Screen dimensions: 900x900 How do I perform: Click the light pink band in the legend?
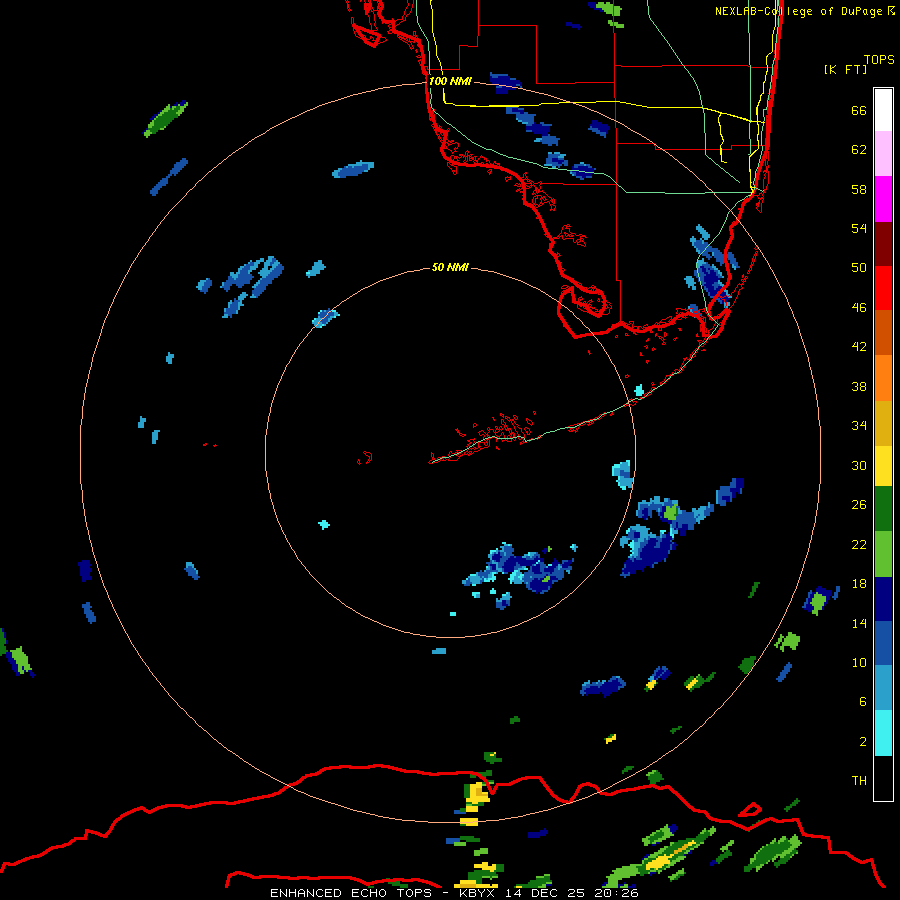[x=883, y=153]
